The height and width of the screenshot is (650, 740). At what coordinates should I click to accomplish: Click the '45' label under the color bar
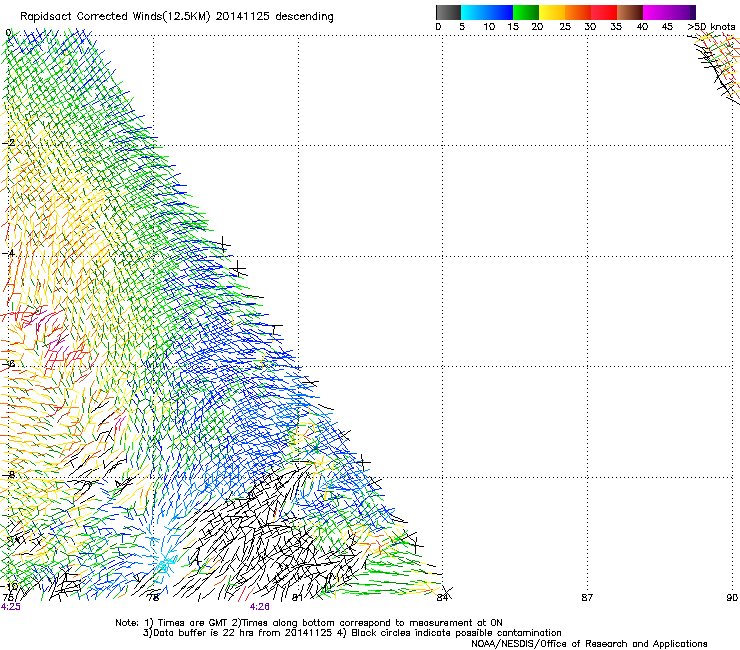point(667,27)
